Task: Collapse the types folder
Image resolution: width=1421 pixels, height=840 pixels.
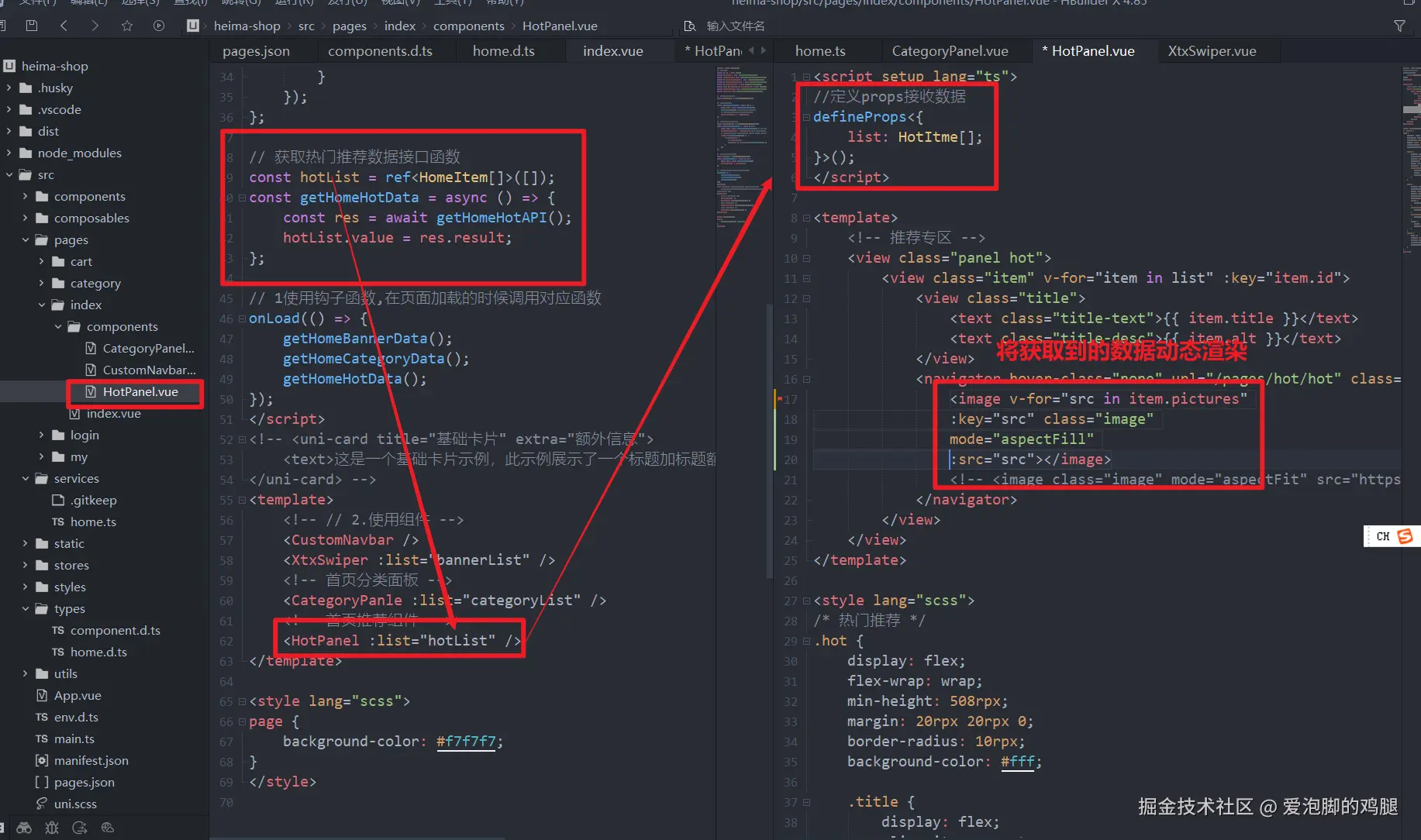Action: (26, 608)
